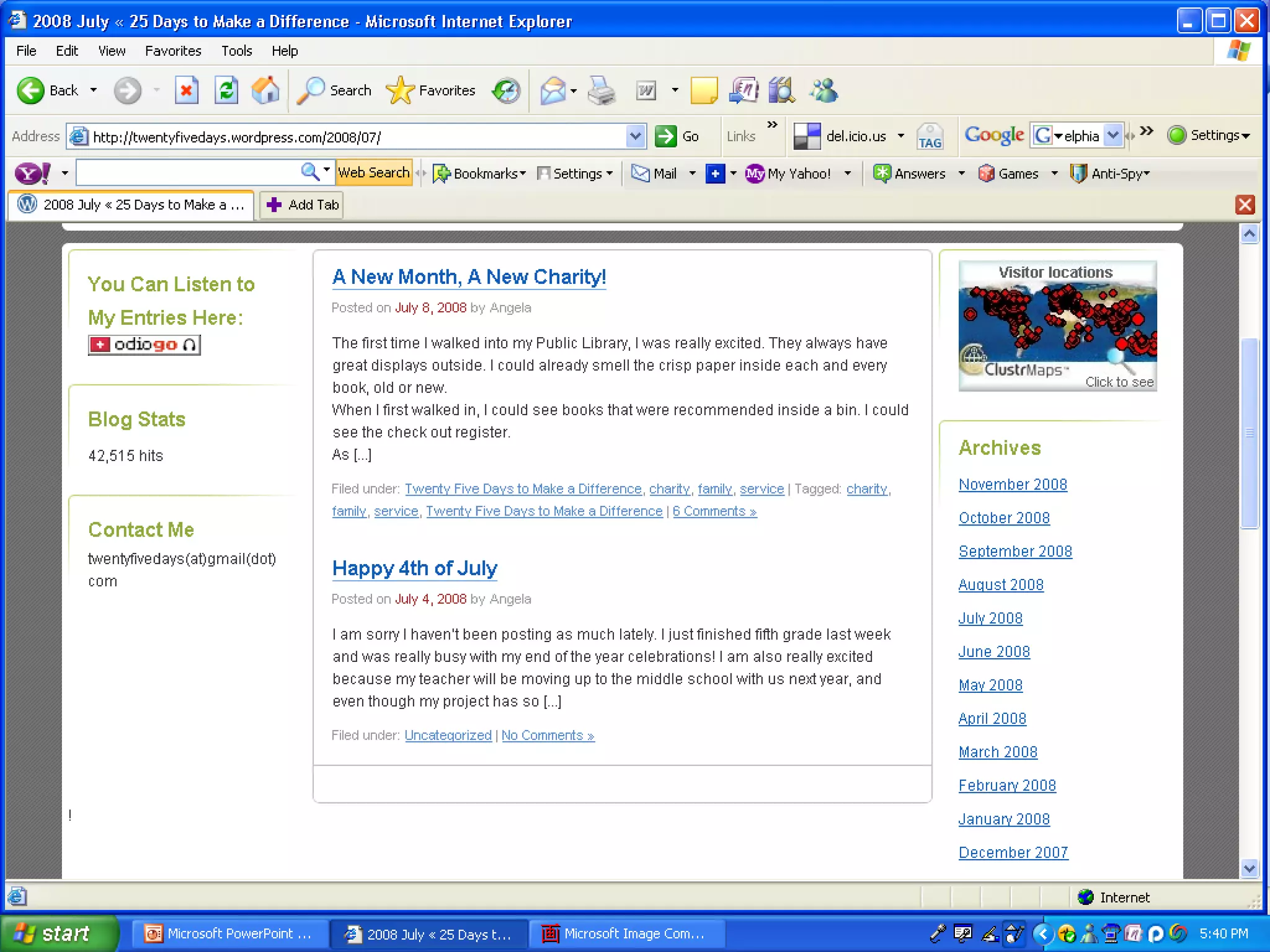The width and height of the screenshot is (1270, 952).
Task: Click the Back navigation arrow icon
Action: tap(31, 90)
